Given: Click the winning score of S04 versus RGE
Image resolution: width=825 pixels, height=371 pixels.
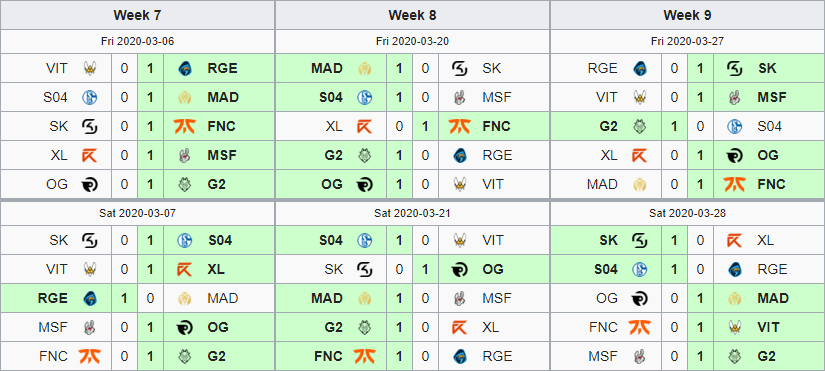Looking at the screenshot, I should pos(674,269).
